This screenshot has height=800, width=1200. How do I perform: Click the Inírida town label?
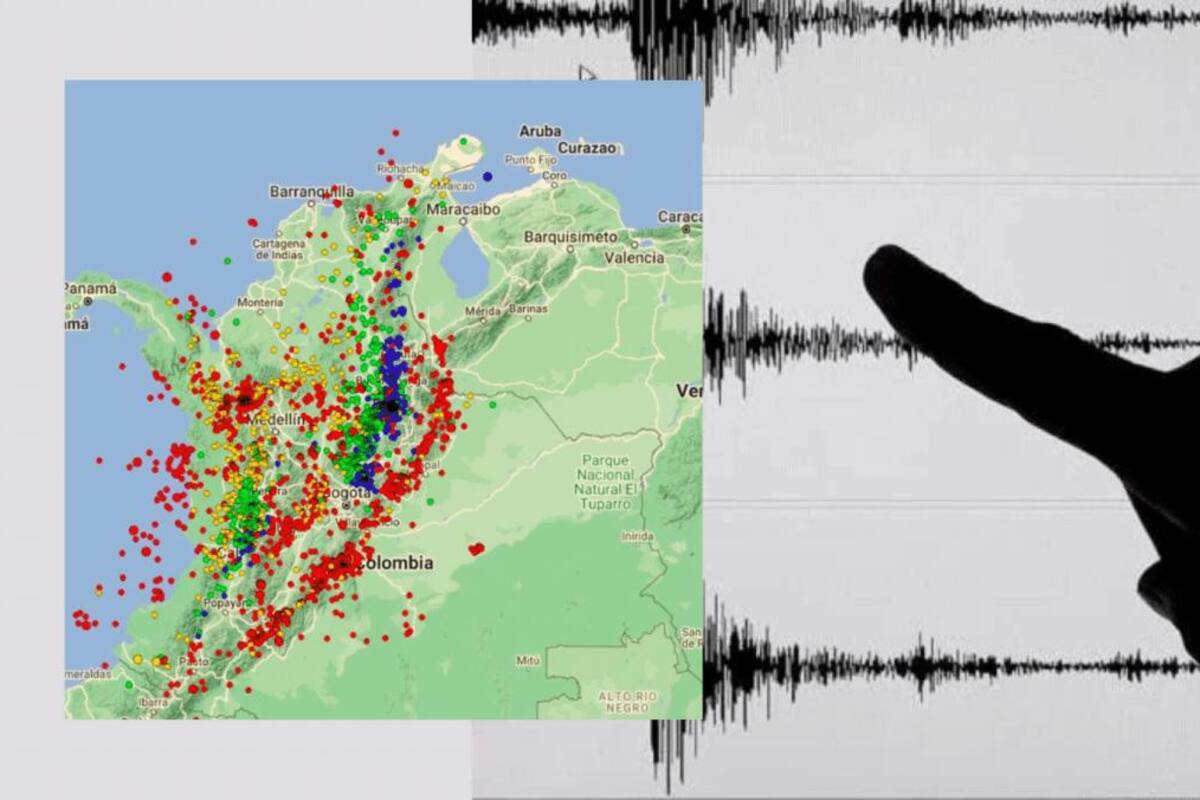pyautogui.click(x=637, y=536)
